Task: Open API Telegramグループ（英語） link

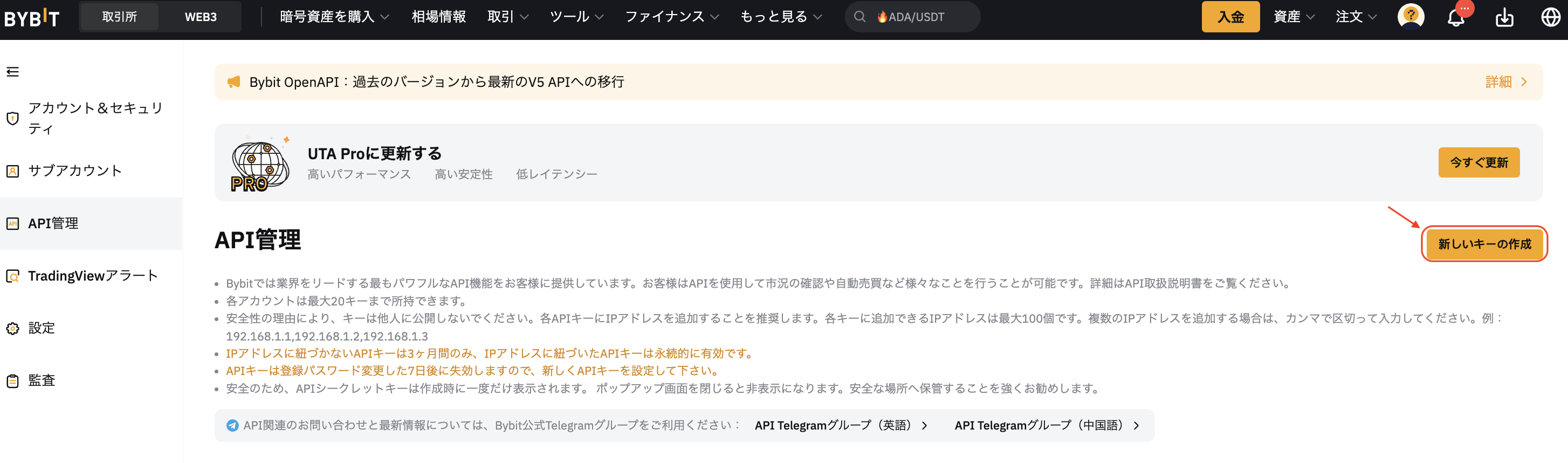Action: (841, 425)
